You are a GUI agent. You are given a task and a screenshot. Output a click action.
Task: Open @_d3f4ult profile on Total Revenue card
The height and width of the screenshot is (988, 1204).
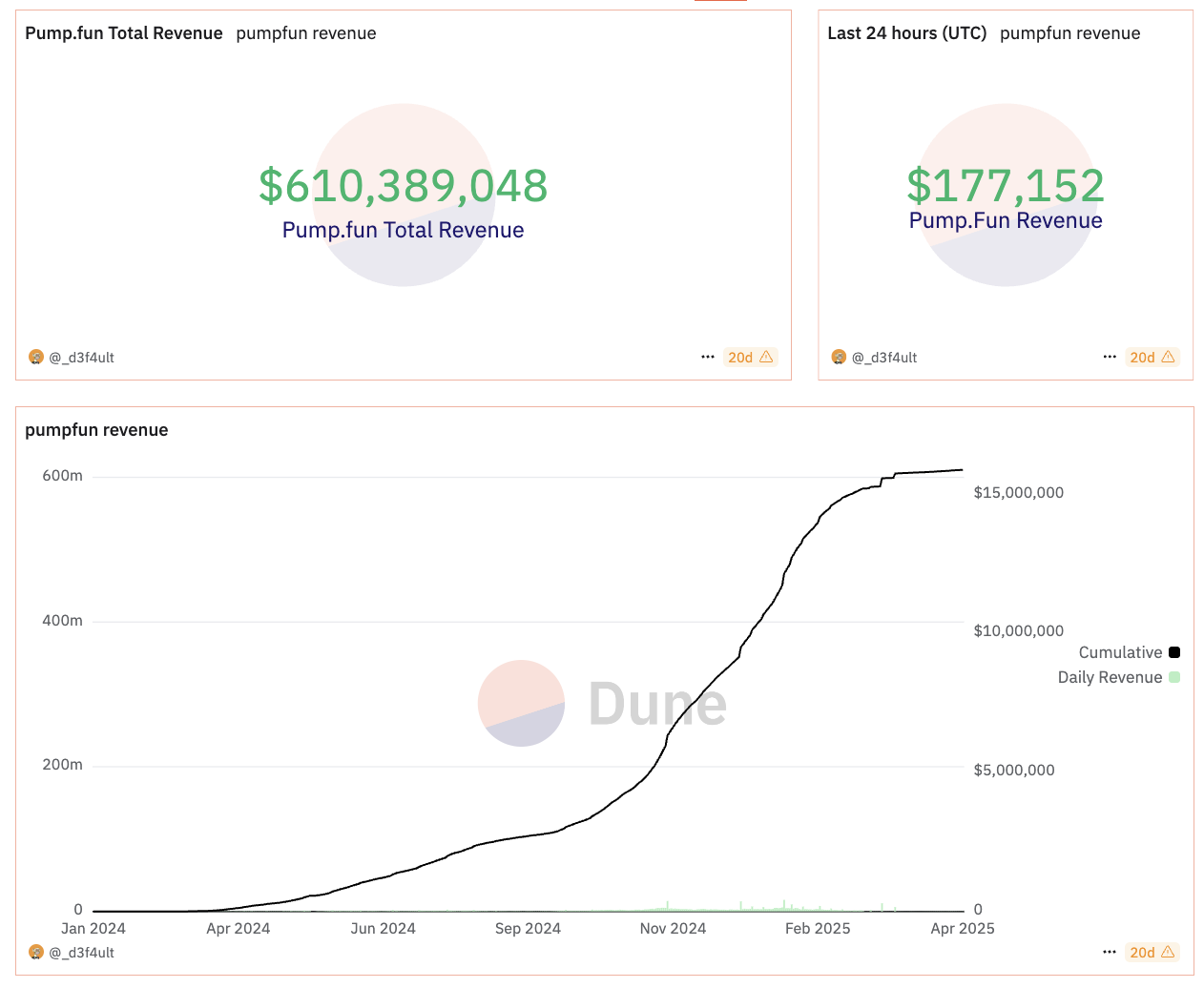tap(81, 358)
